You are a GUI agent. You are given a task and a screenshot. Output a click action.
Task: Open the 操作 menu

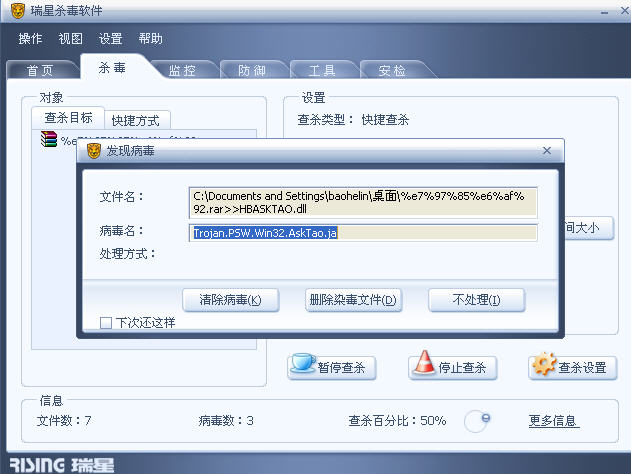coord(30,39)
